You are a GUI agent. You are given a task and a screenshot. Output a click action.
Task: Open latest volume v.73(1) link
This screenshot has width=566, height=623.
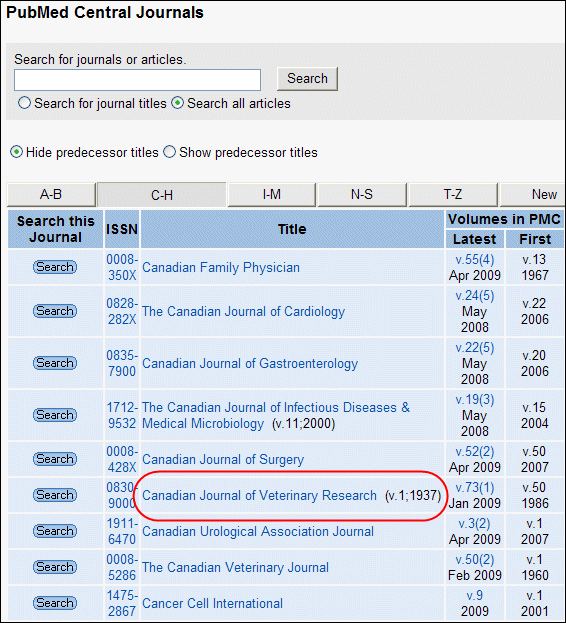click(475, 488)
